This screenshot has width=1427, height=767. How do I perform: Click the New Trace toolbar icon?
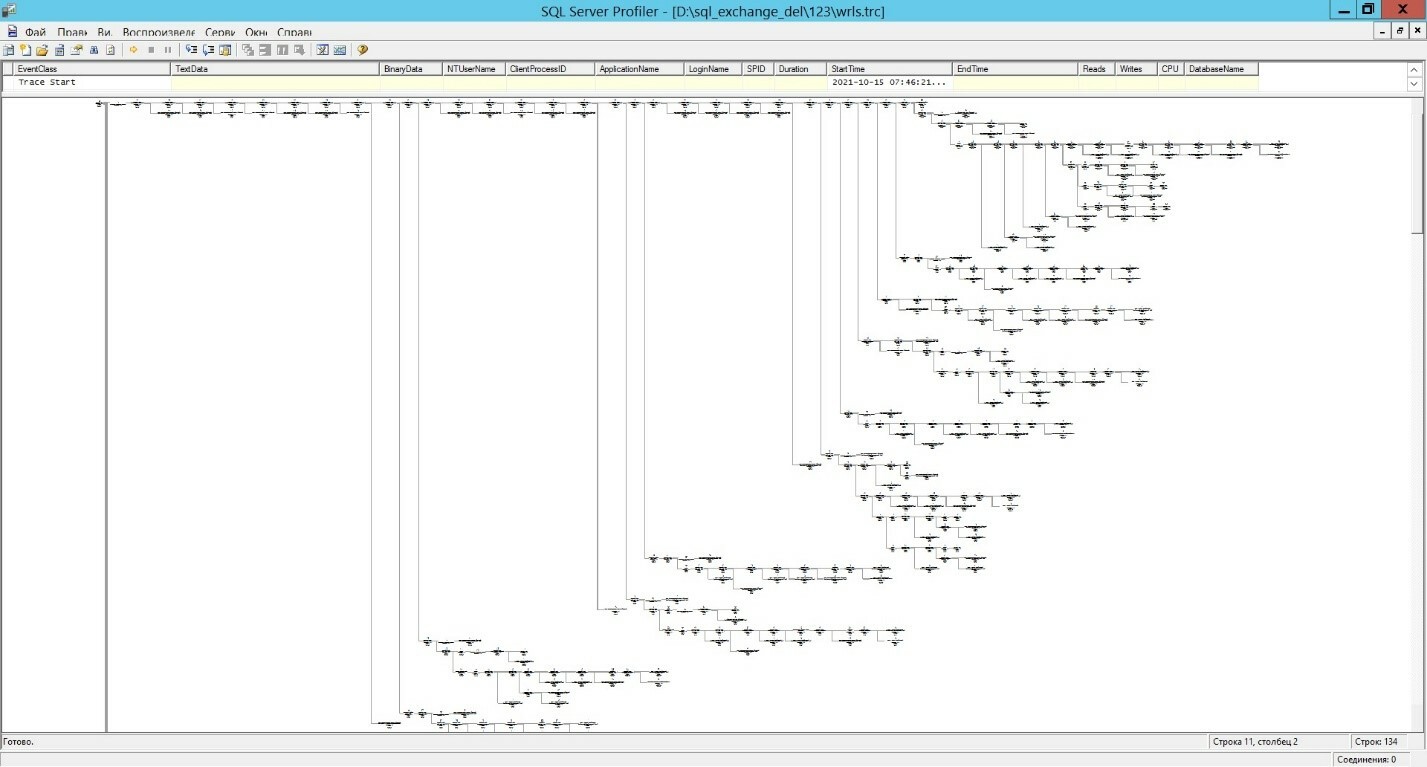tap(9, 50)
